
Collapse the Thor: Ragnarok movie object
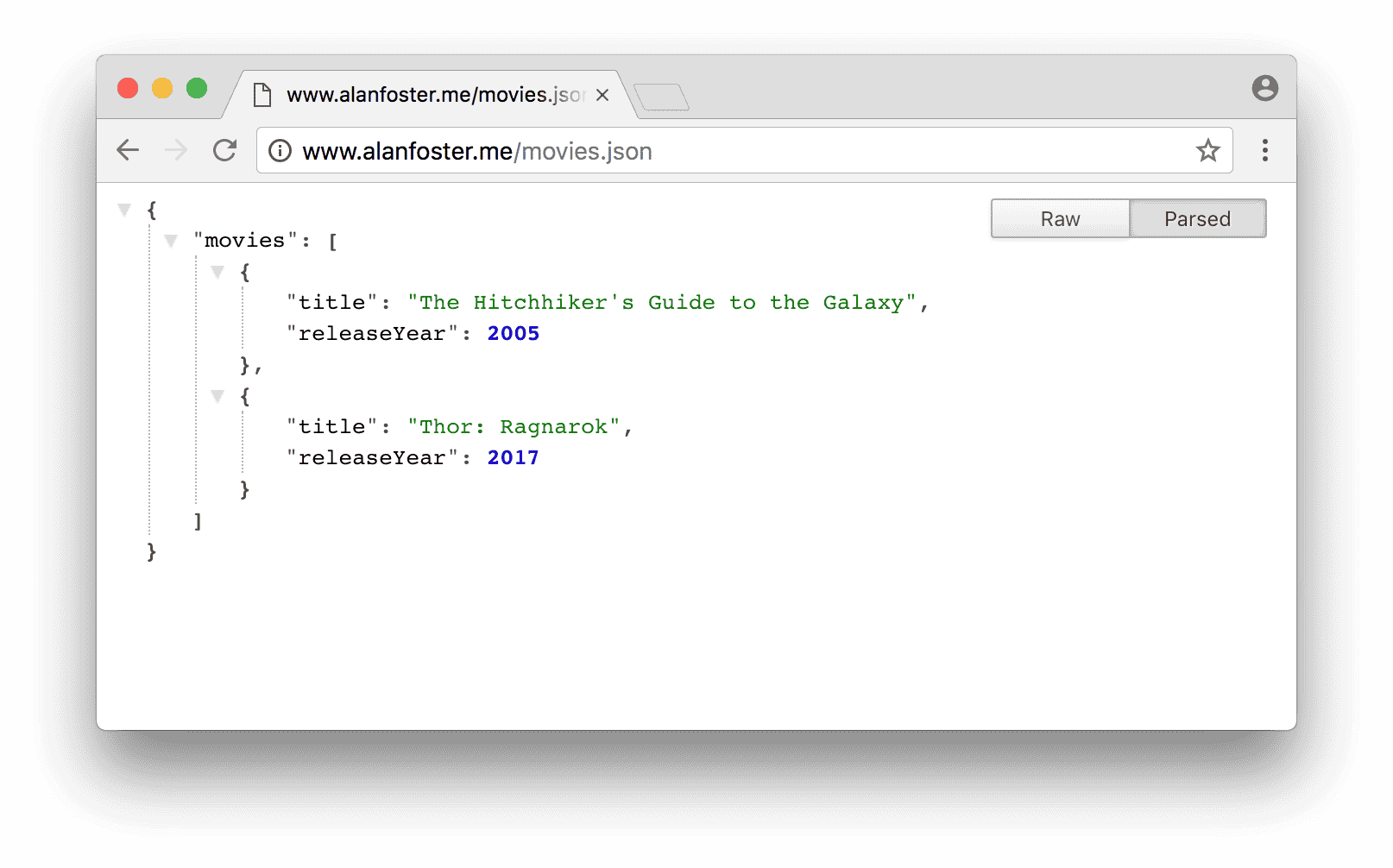(217, 396)
